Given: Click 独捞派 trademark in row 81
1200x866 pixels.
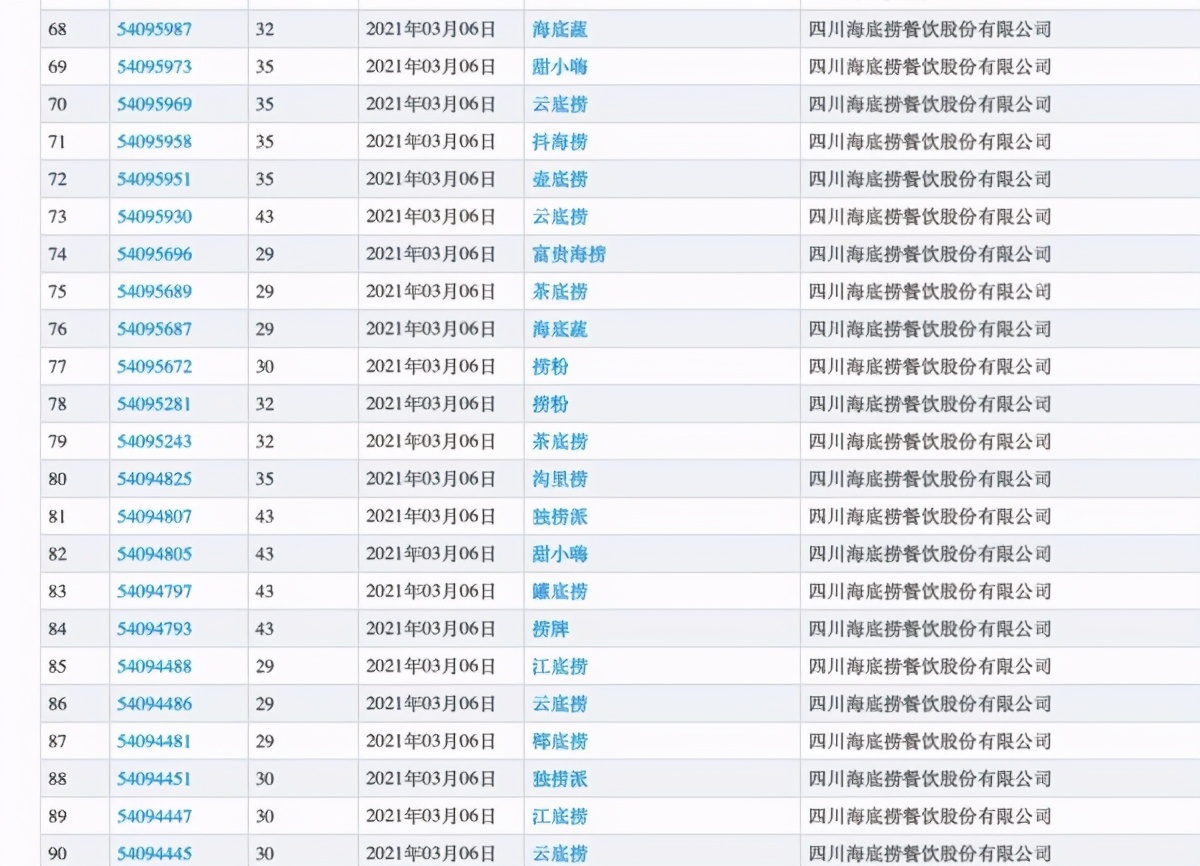Looking at the screenshot, I should 560,517.
